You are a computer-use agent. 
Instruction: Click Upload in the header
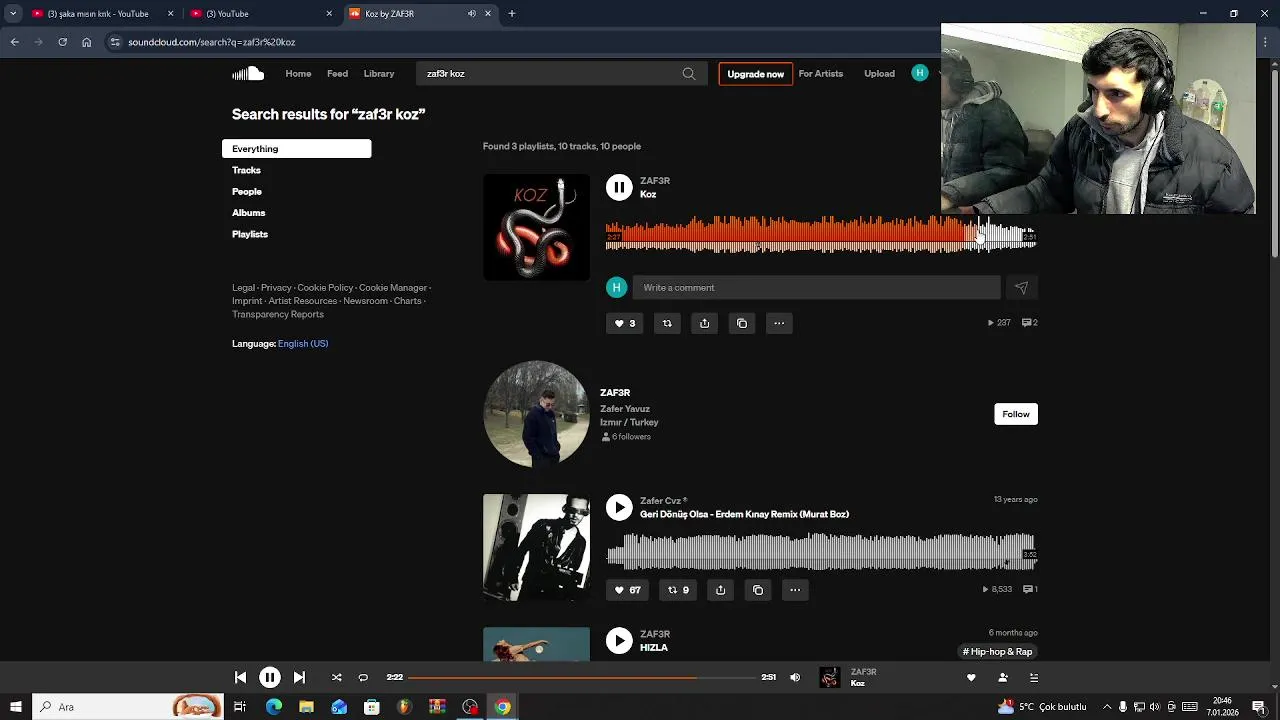(879, 74)
